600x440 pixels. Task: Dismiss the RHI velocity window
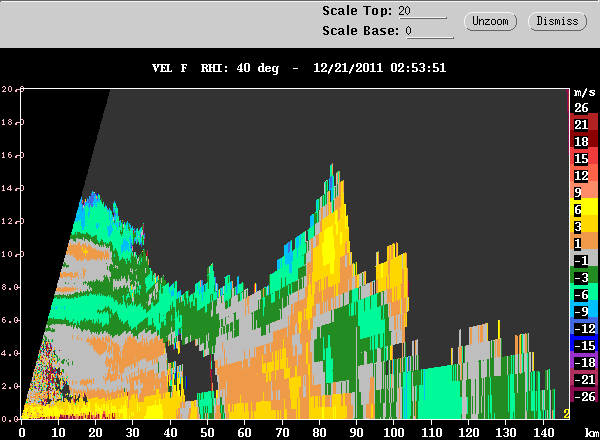(557, 21)
